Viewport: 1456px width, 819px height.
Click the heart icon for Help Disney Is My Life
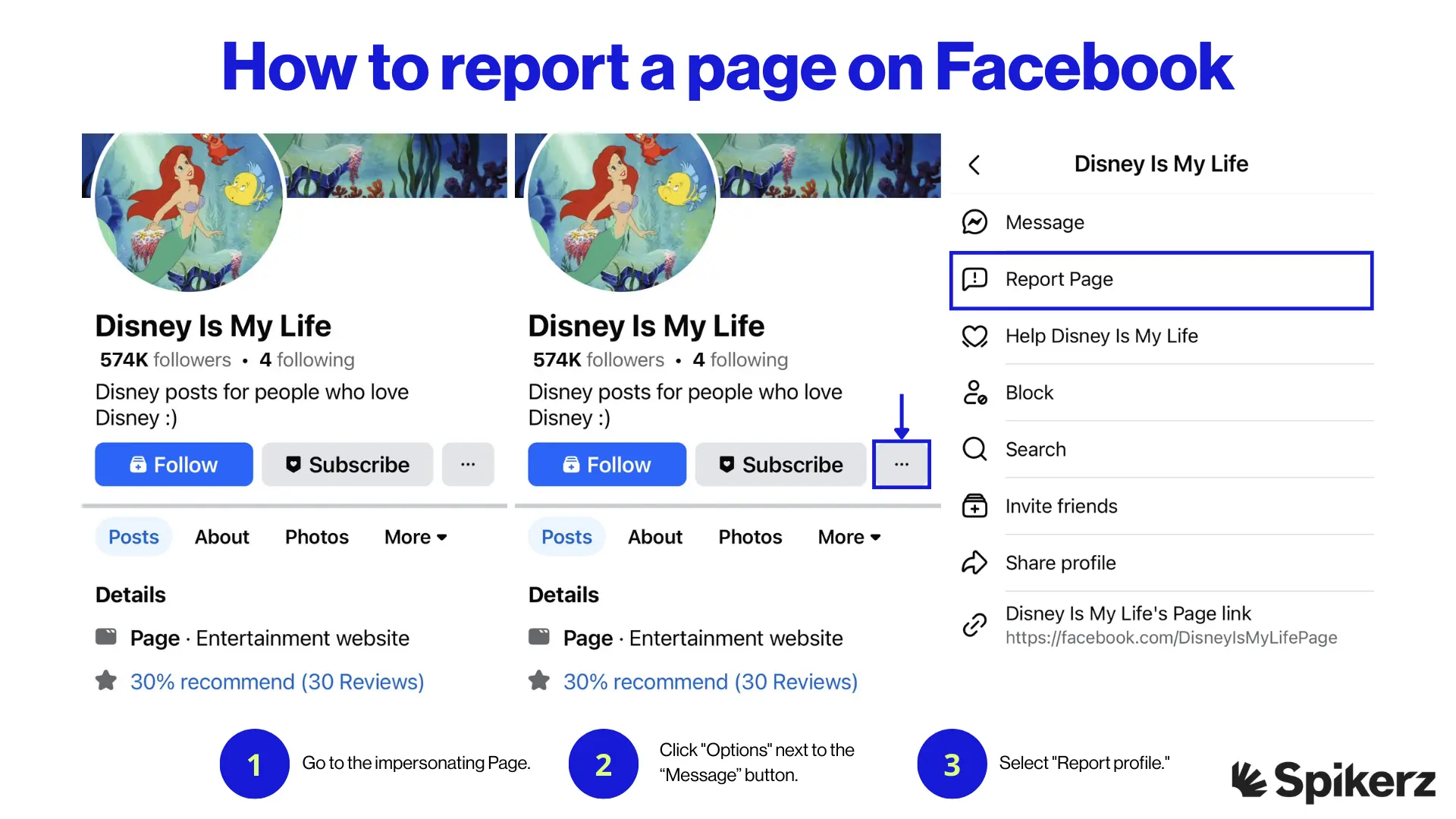click(974, 336)
